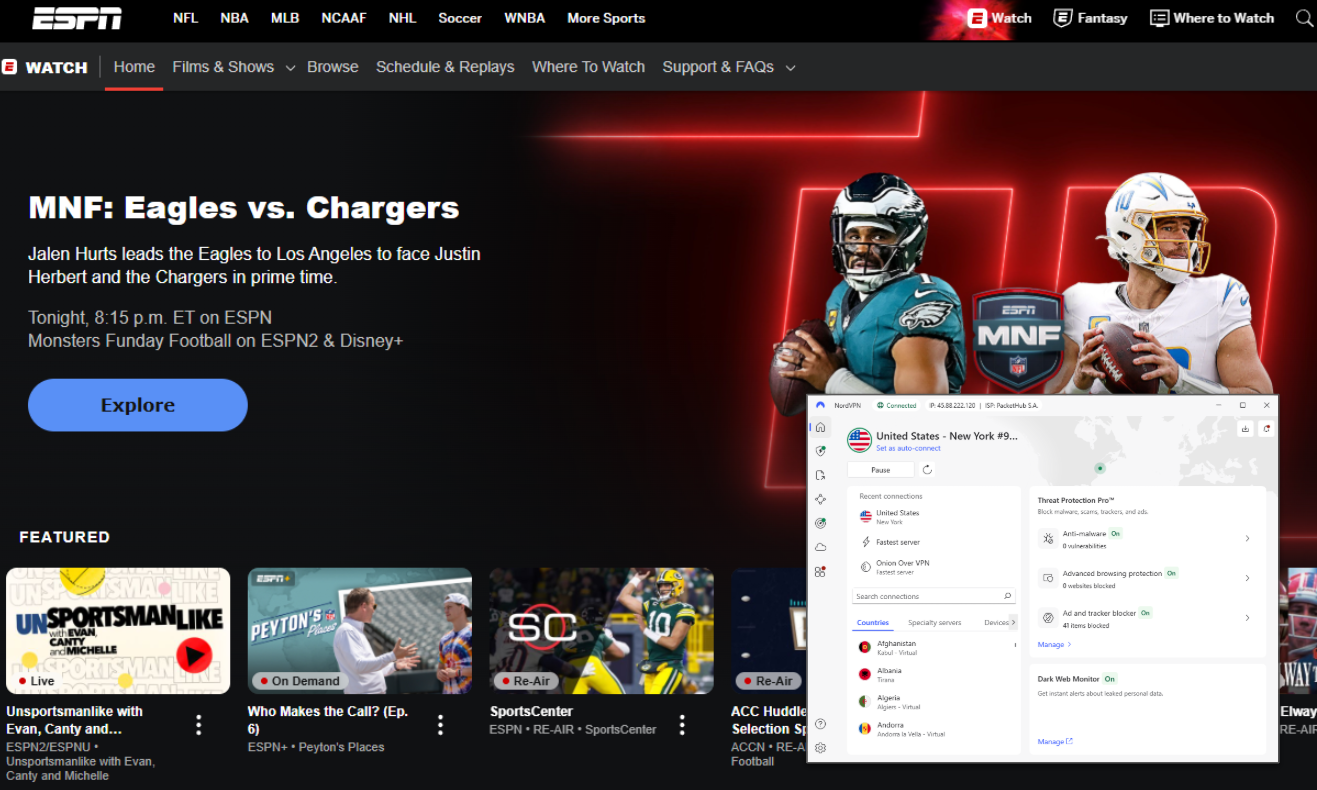Open ESPN search with the magnifying glass
This screenshot has width=1317, height=790.
click(1303, 18)
